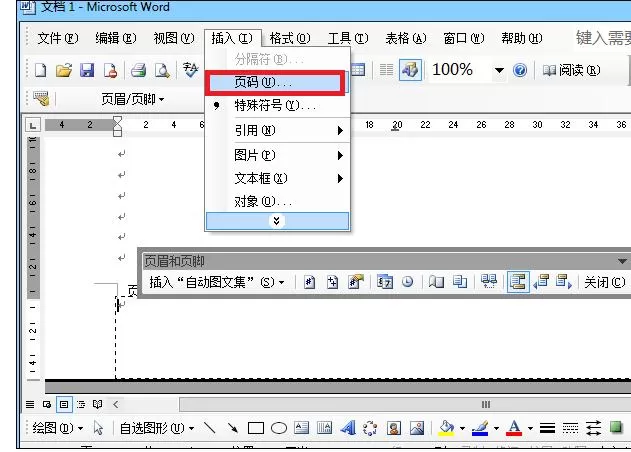Click the Print icon
The image size is (631, 452).
point(138,70)
